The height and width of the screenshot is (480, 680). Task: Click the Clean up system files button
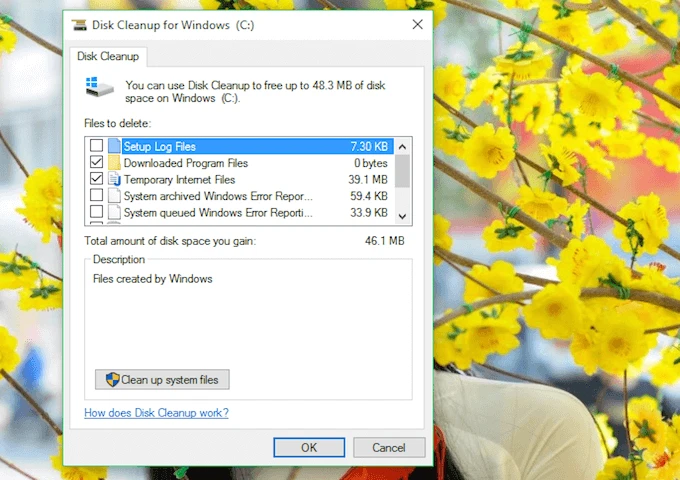point(162,379)
